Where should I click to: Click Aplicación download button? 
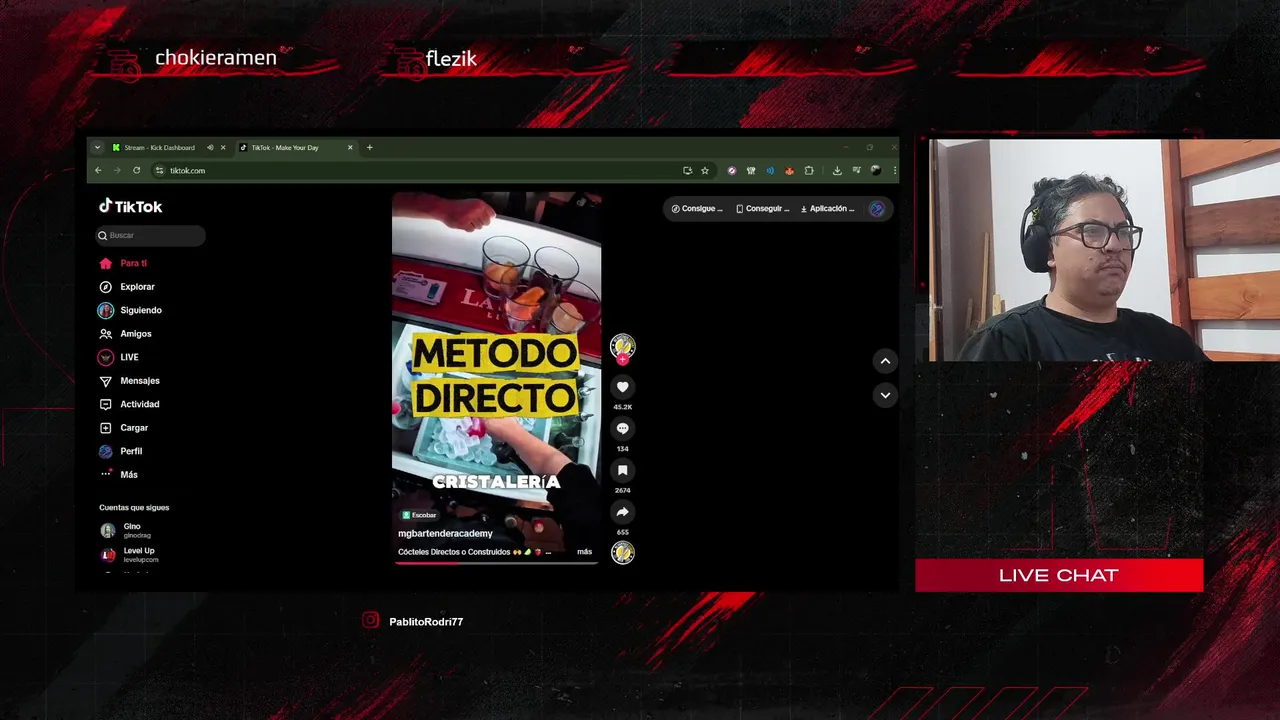[x=828, y=209]
